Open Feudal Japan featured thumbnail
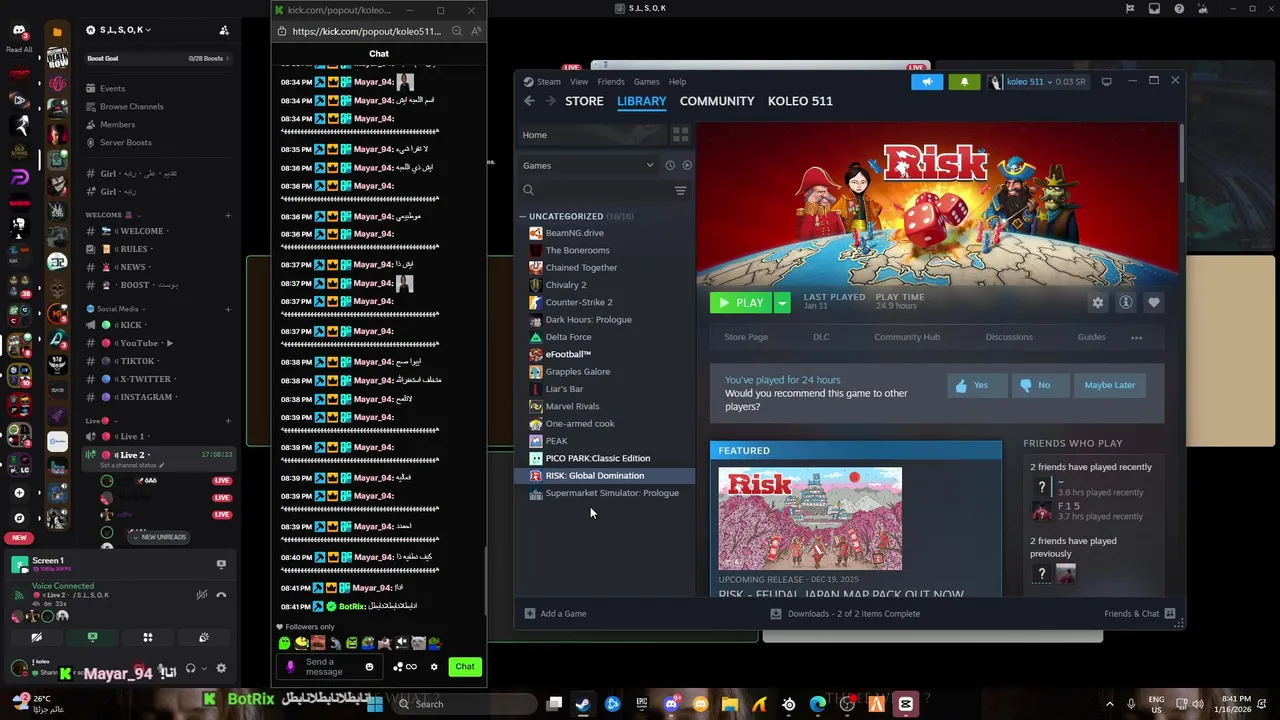Image resolution: width=1280 pixels, height=720 pixels. (810, 519)
